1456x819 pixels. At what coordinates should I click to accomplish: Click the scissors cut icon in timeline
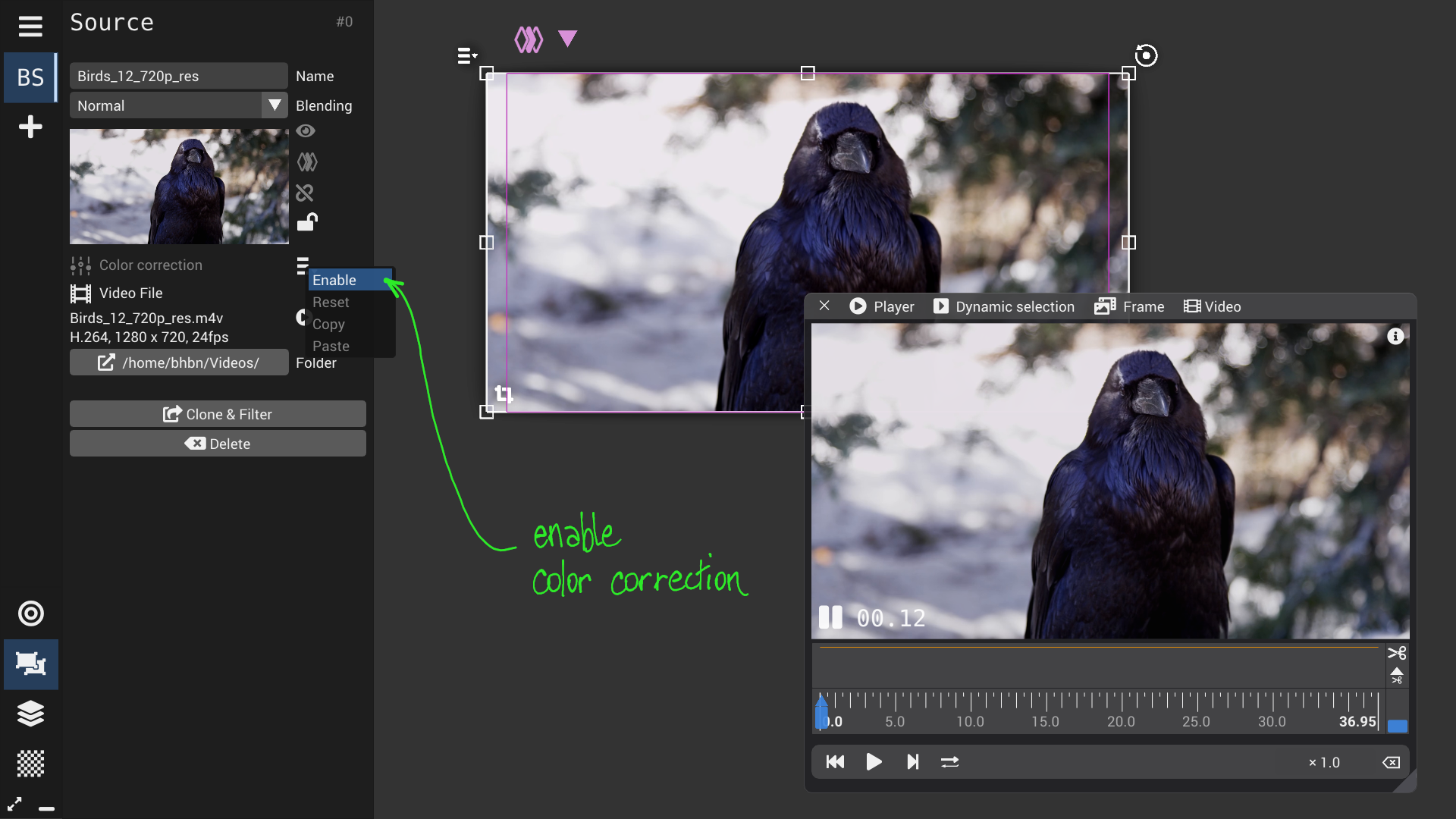[1397, 653]
